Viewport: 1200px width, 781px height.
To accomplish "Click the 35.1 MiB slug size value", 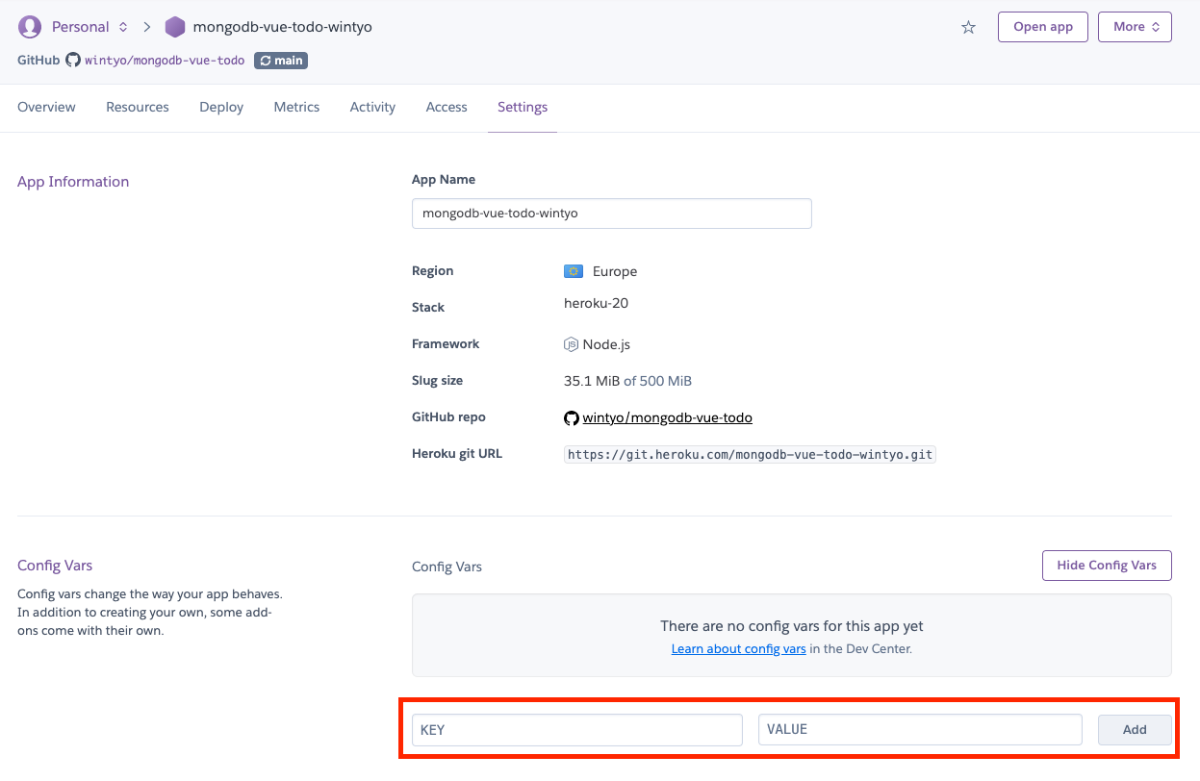I will tap(592, 381).
